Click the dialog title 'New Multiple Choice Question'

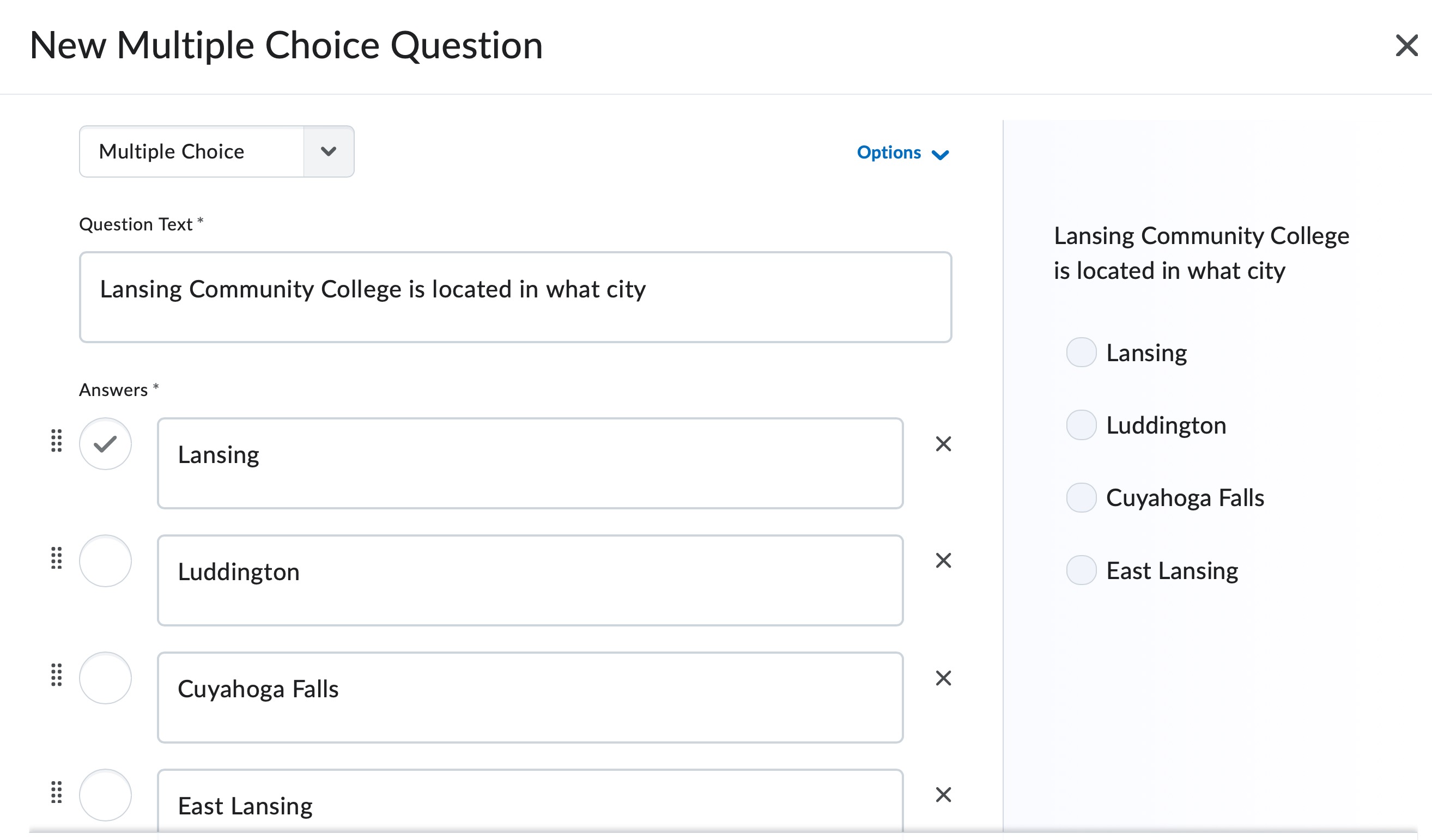[x=287, y=45]
